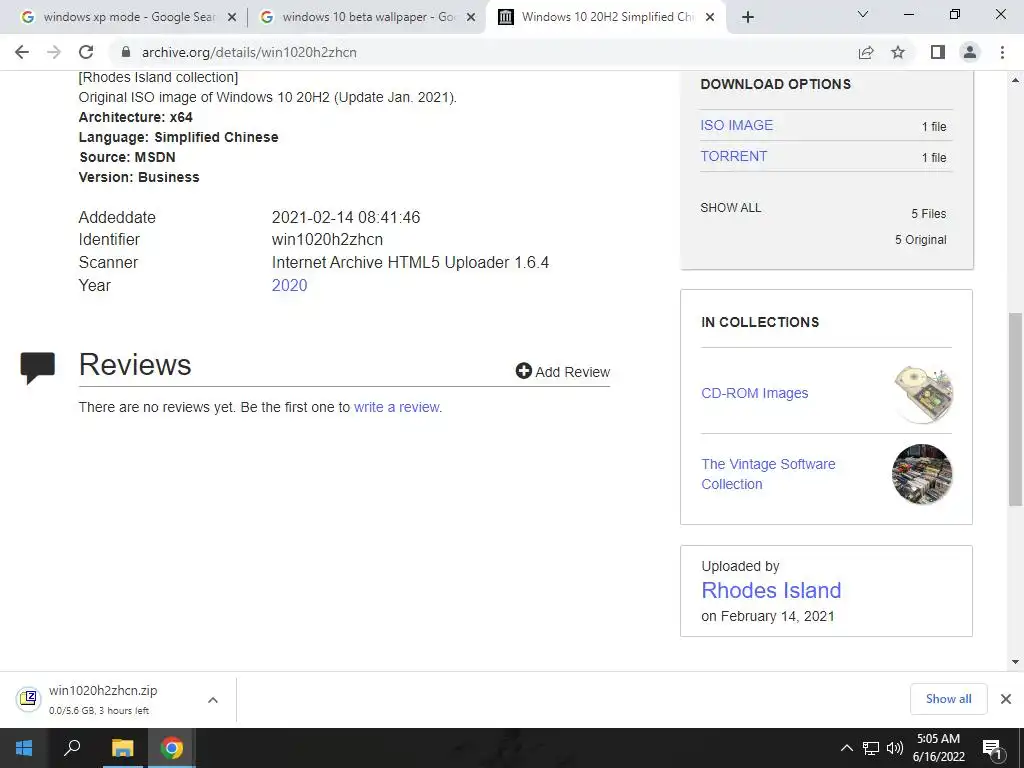Close the 'windows 10 beta wallpaper' tab

point(471,17)
